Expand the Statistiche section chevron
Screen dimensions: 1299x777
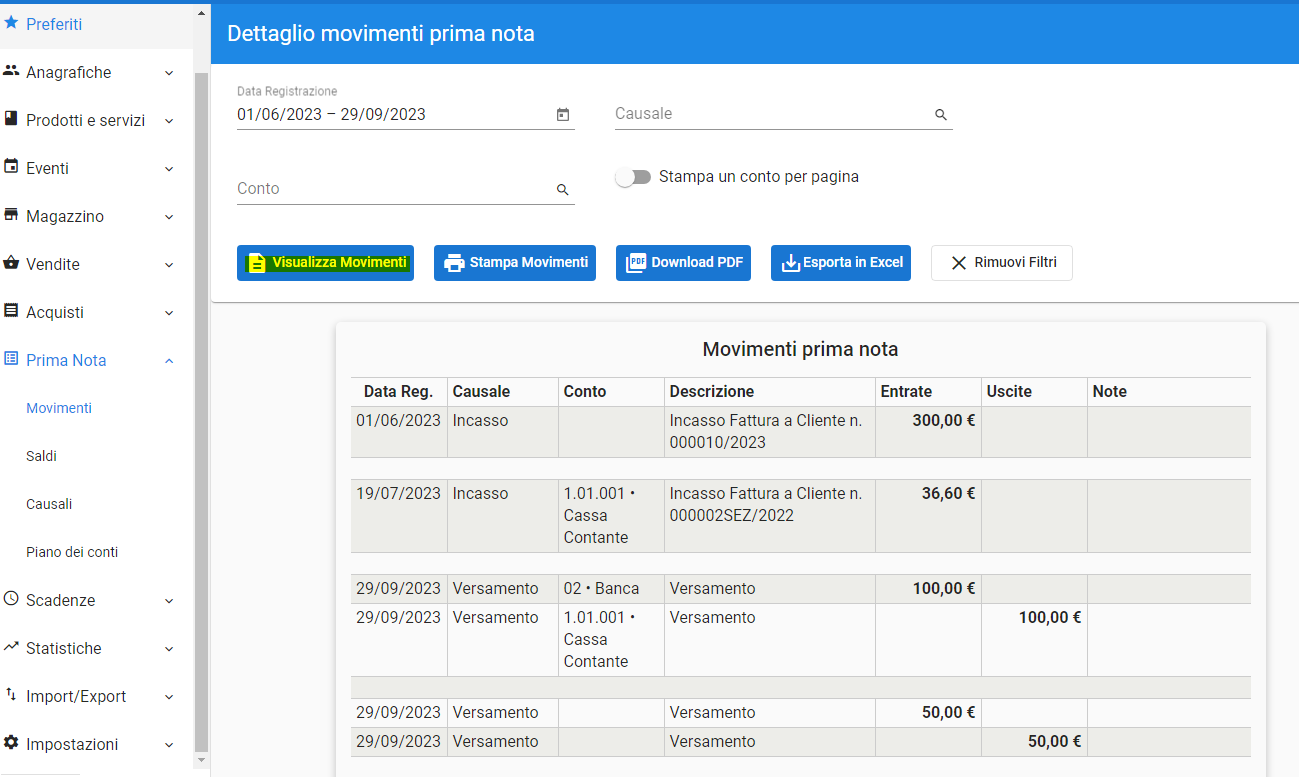tap(169, 649)
